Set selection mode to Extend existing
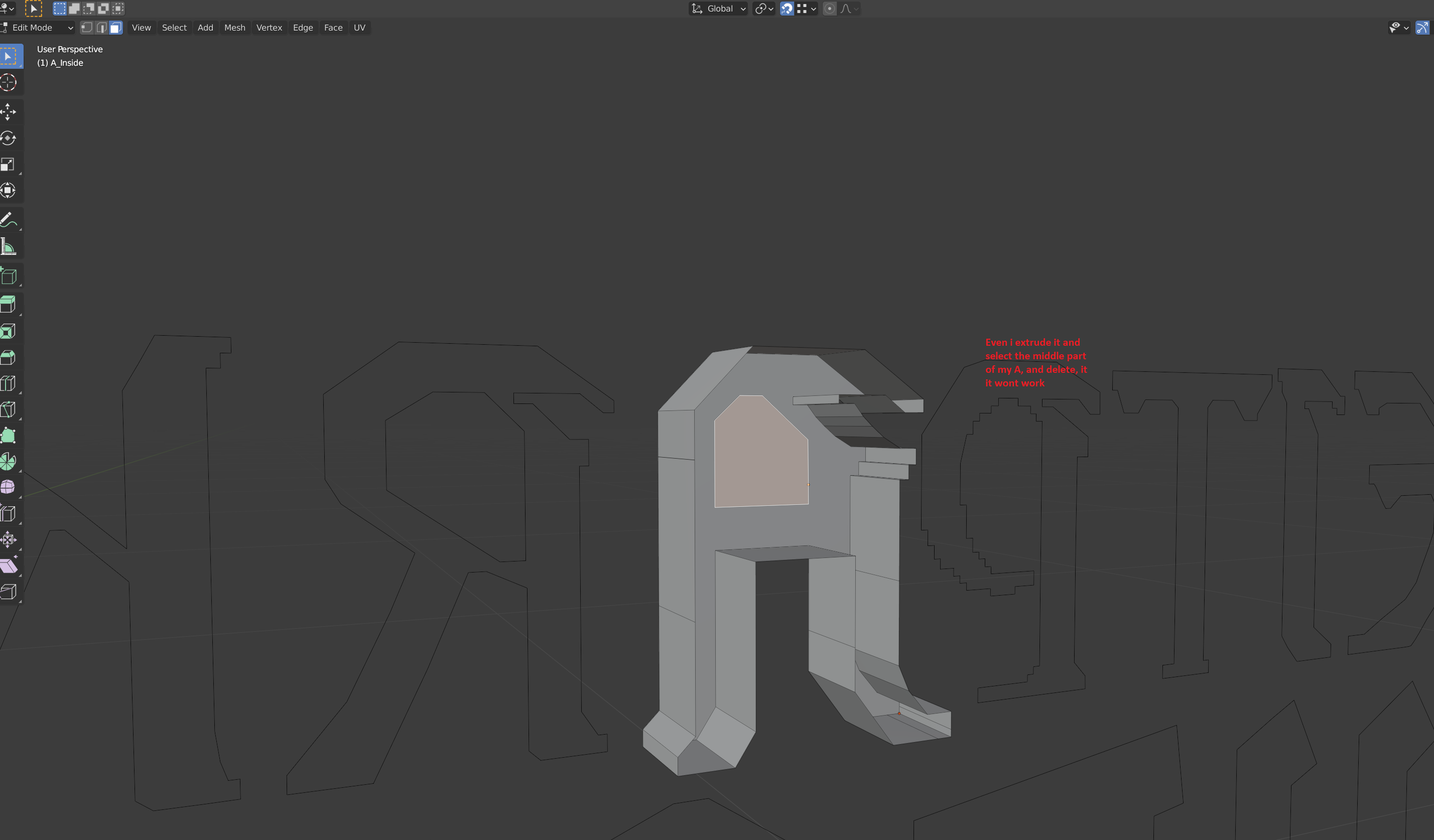 coord(74,9)
